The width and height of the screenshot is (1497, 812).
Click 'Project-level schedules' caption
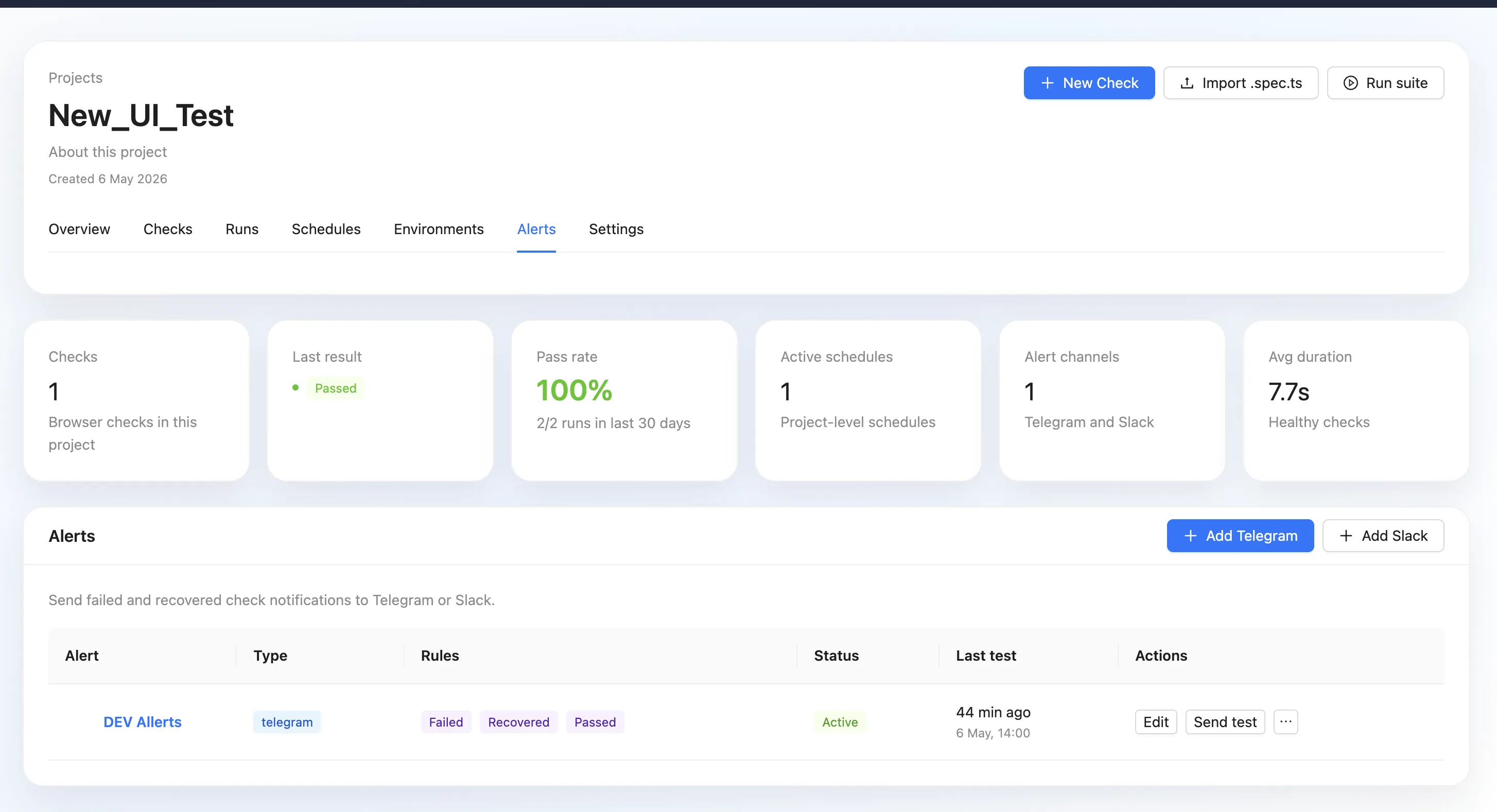[x=858, y=422]
